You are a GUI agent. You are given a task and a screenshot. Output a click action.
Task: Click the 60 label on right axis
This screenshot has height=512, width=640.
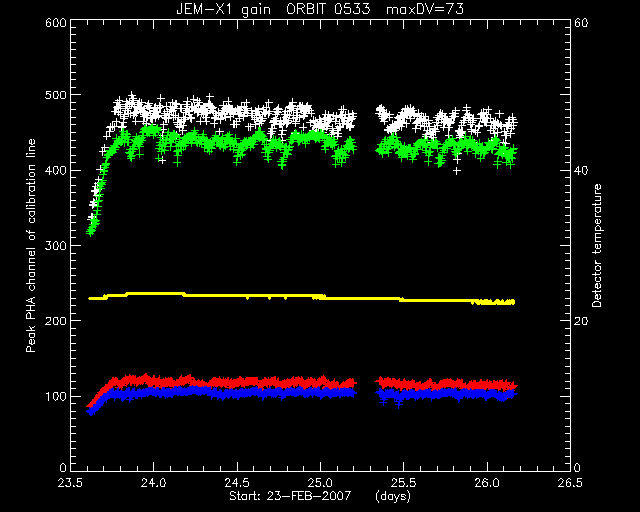coord(581,23)
